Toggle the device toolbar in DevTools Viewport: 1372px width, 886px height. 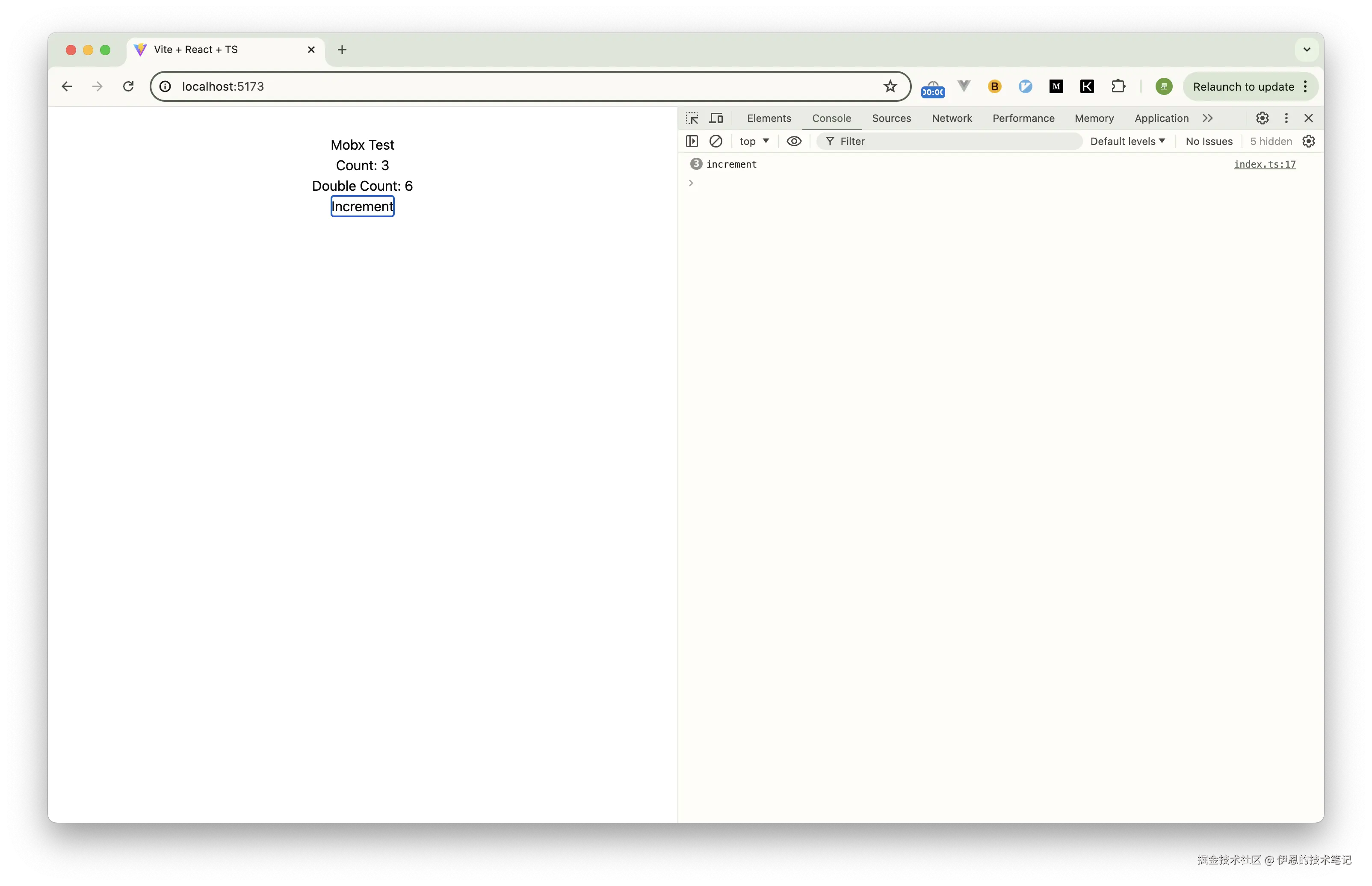(716, 118)
